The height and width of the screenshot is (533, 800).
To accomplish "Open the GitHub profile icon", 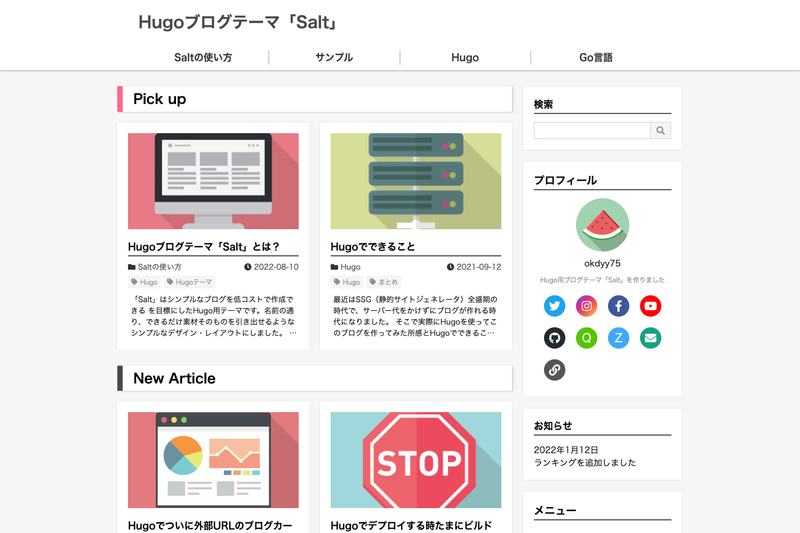I will click(x=555, y=338).
